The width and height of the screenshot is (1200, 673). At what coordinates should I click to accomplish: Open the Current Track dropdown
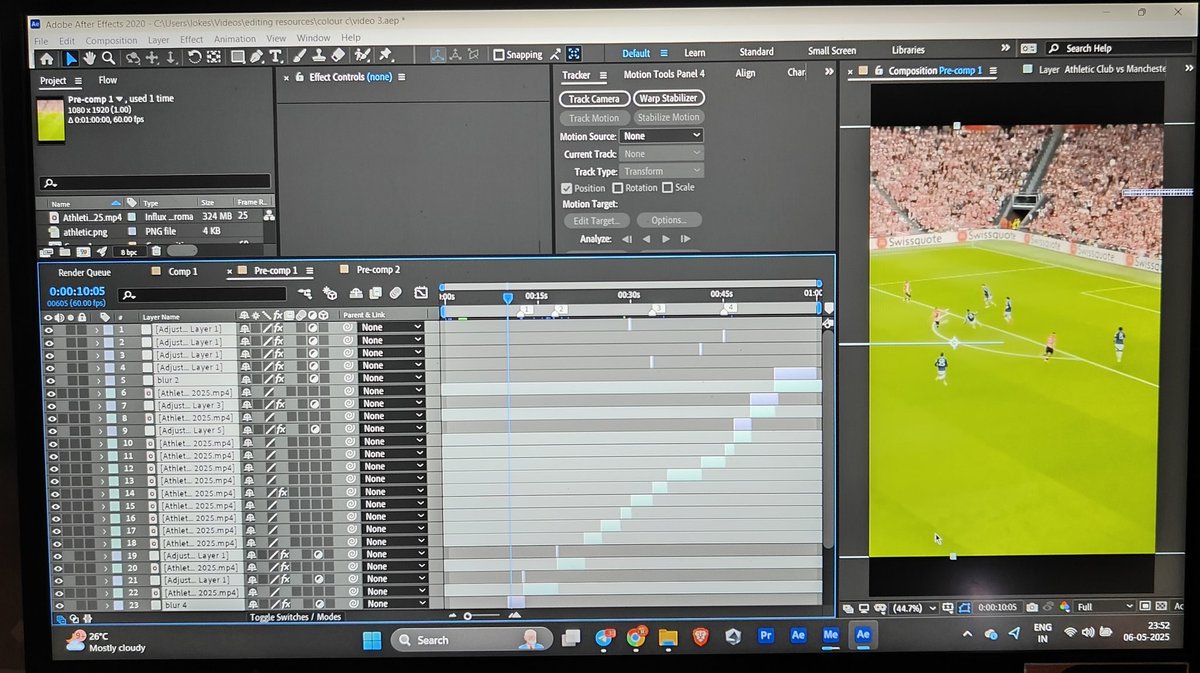661,154
